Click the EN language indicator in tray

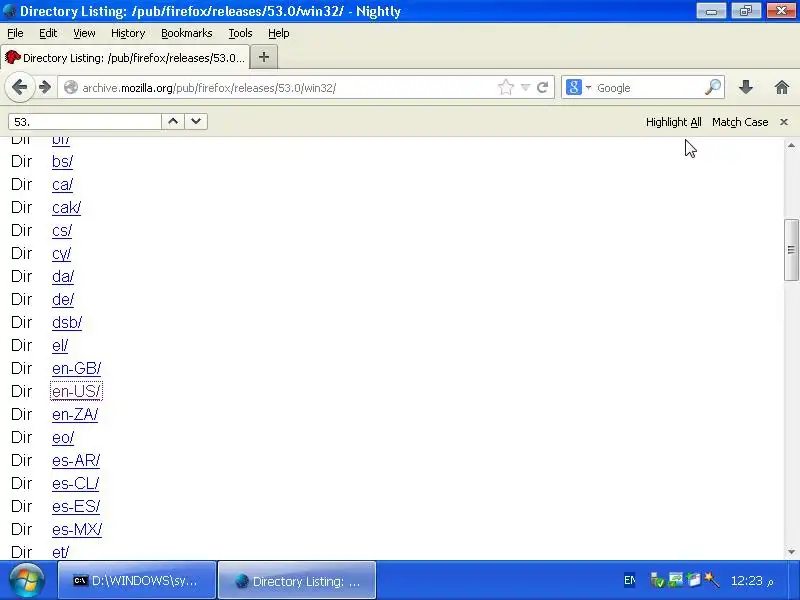630,580
